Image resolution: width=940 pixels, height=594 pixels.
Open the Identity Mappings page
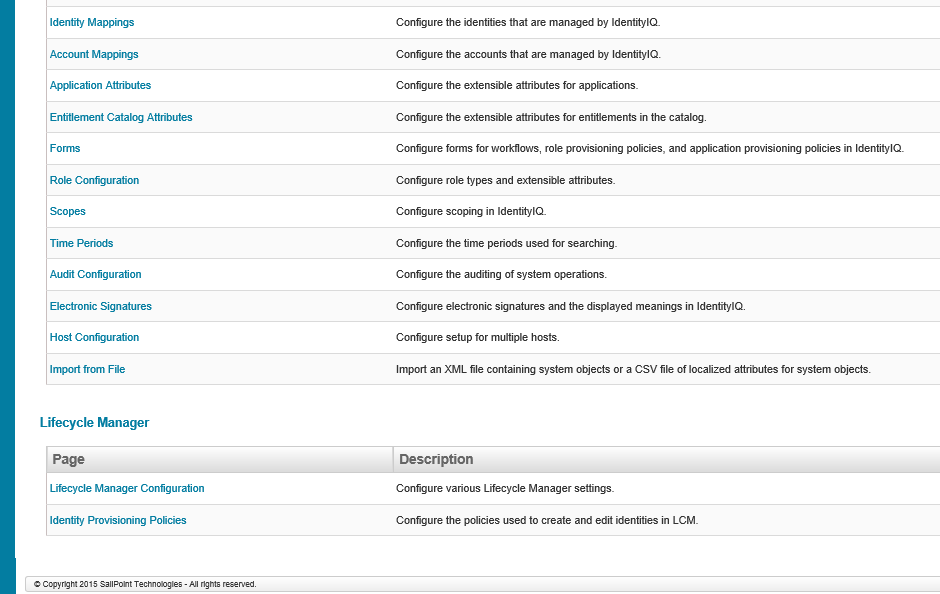(92, 22)
